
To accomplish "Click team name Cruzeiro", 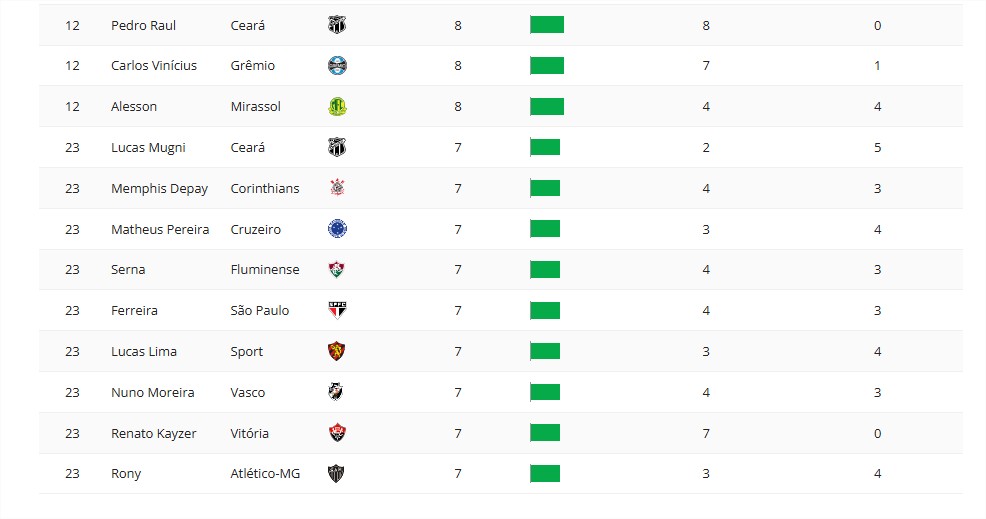I will point(255,229).
